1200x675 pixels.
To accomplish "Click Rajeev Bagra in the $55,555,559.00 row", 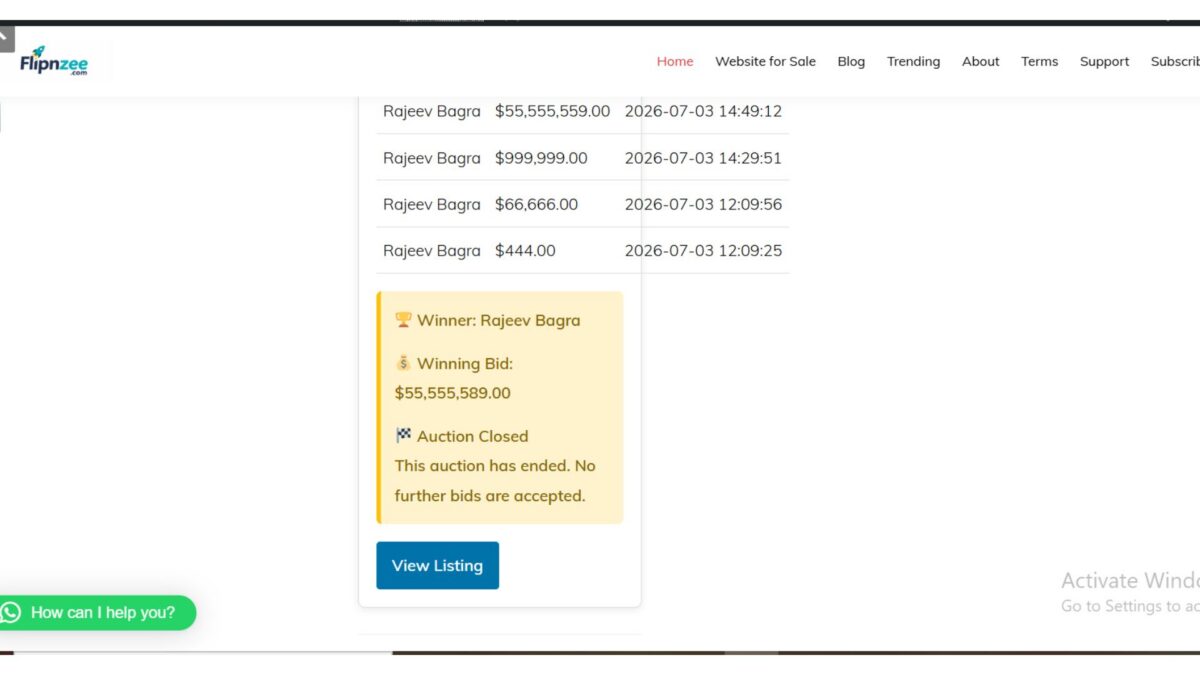I will [x=432, y=111].
